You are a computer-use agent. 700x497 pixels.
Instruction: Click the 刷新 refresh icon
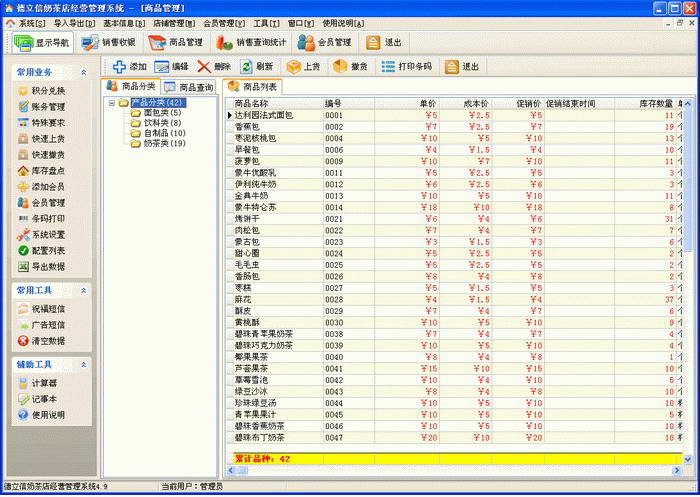coord(246,67)
